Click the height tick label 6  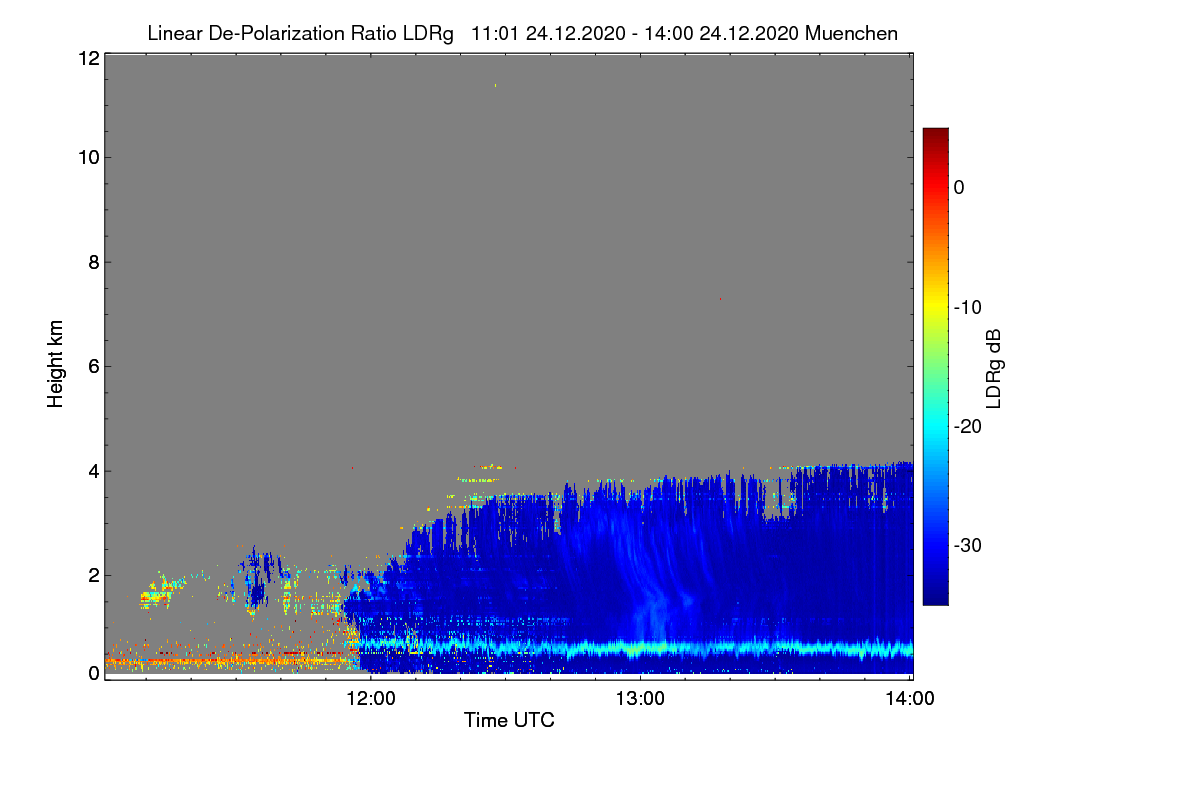93,366
